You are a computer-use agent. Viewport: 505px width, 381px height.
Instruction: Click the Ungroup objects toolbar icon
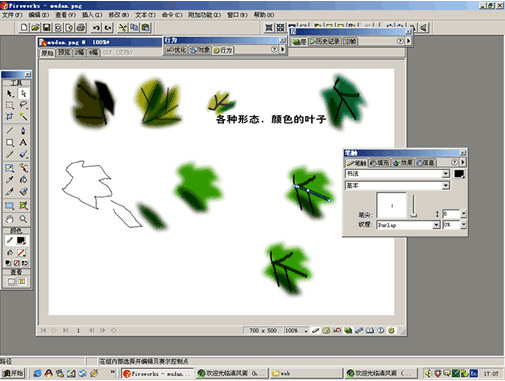tap(280, 28)
